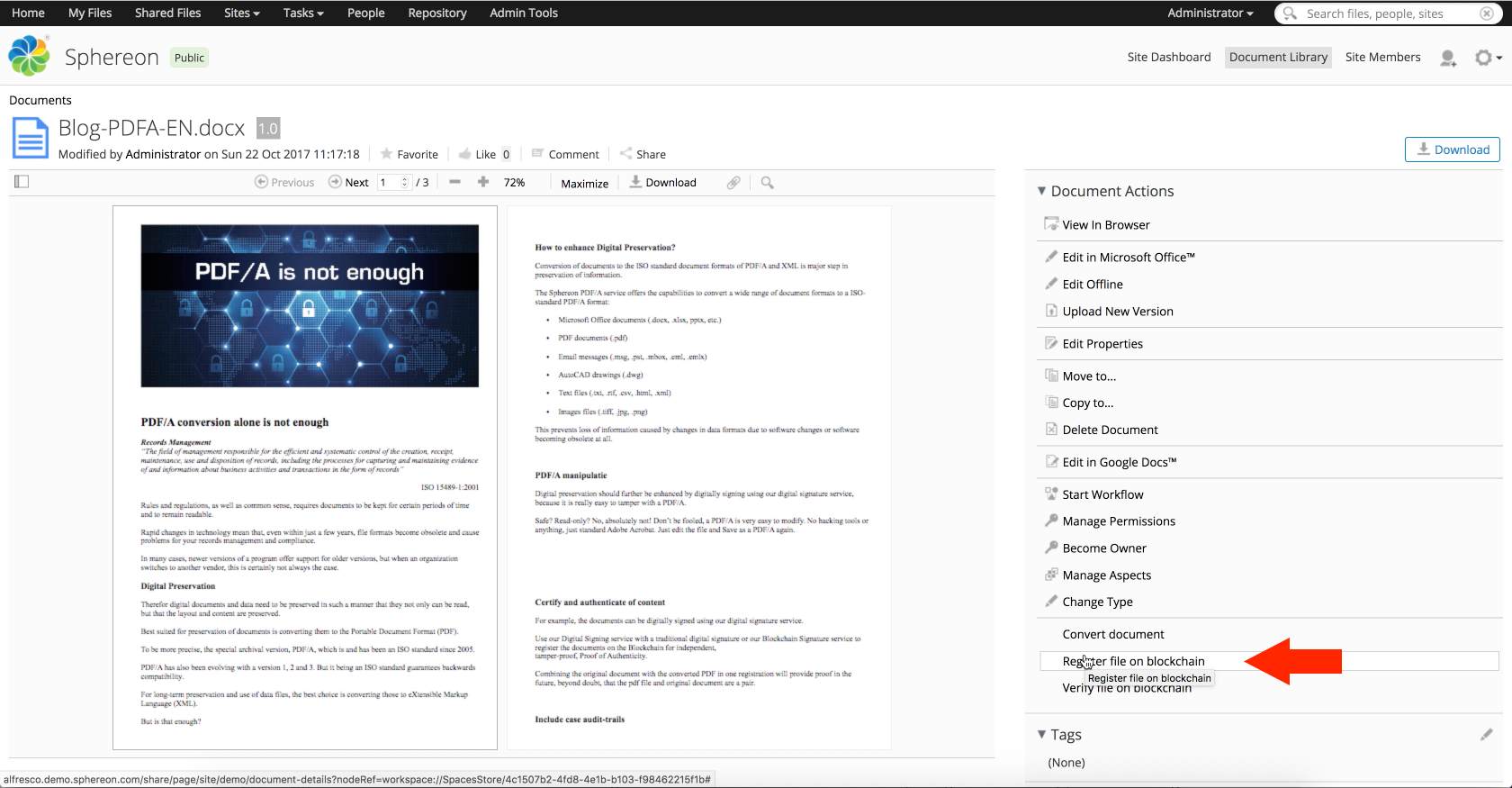This screenshot has height=788, width=1512.
Task: Open Repository in navigation bar
Action: (437, 13)
